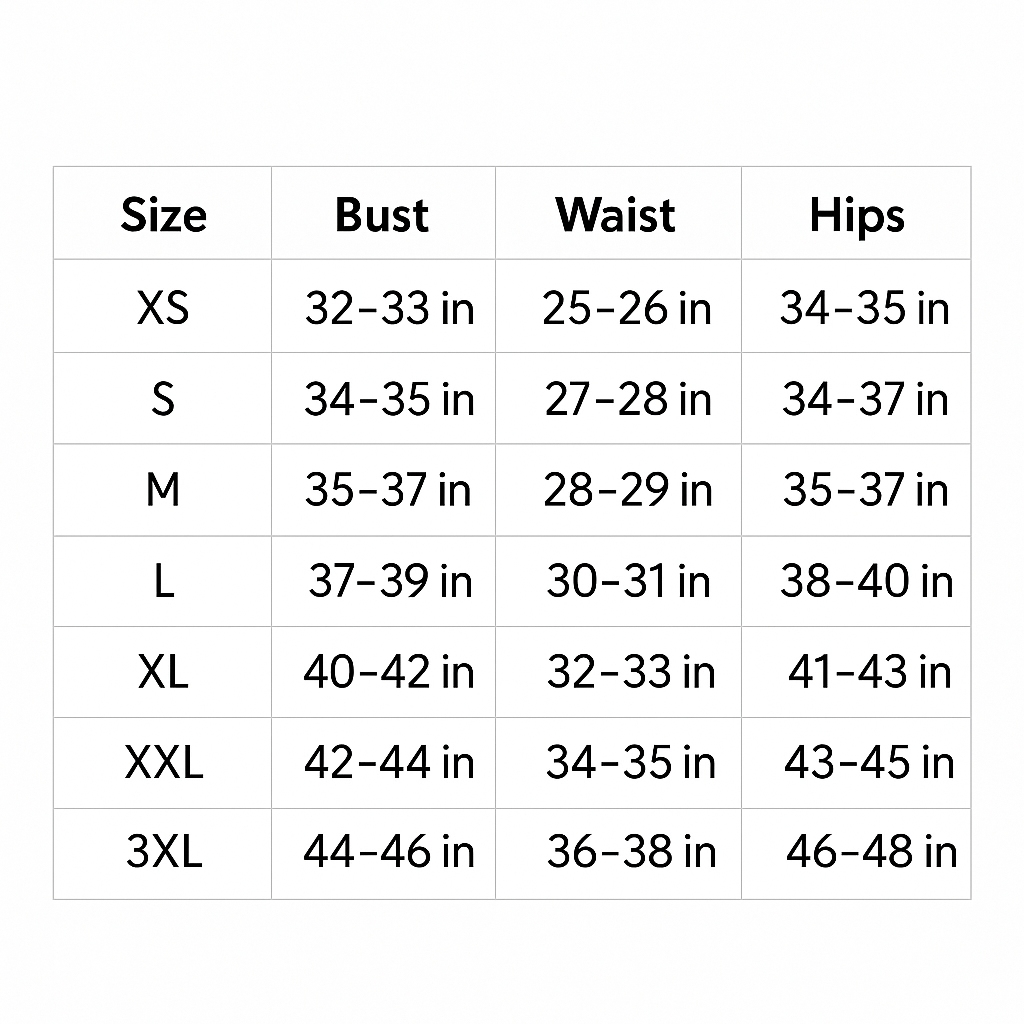Select the S size row label
This screenshot has height=1024, width=1024.
pyautogui.click(x=163, y=399)
